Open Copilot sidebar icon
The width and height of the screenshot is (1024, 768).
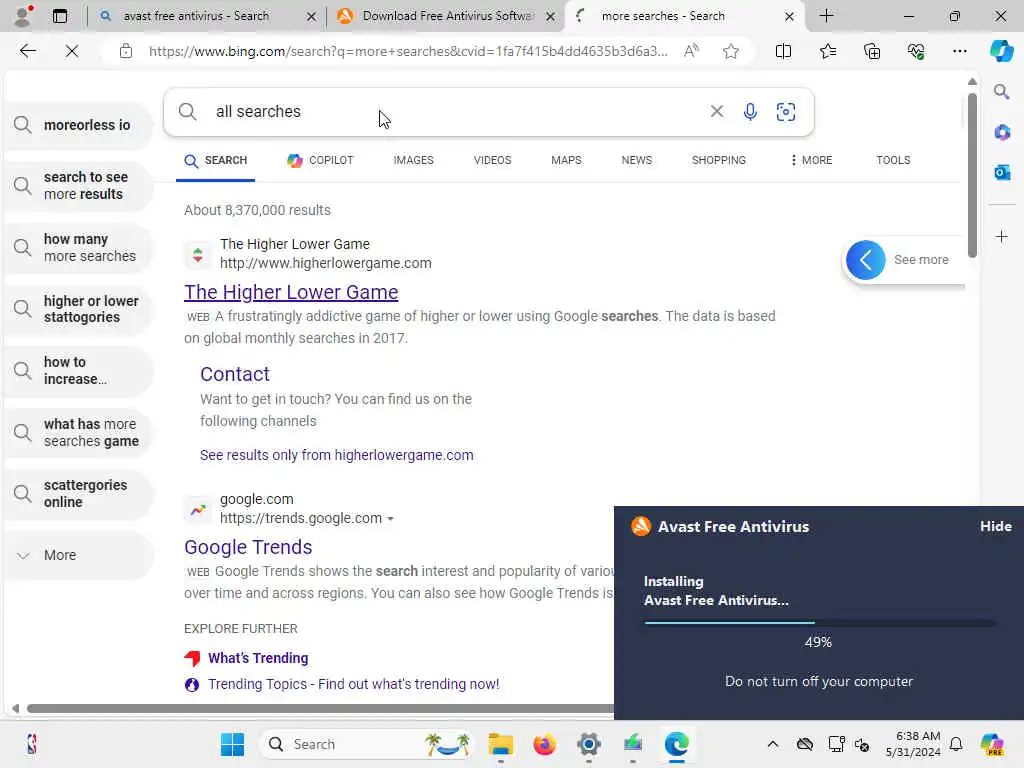pos(1001,51)
